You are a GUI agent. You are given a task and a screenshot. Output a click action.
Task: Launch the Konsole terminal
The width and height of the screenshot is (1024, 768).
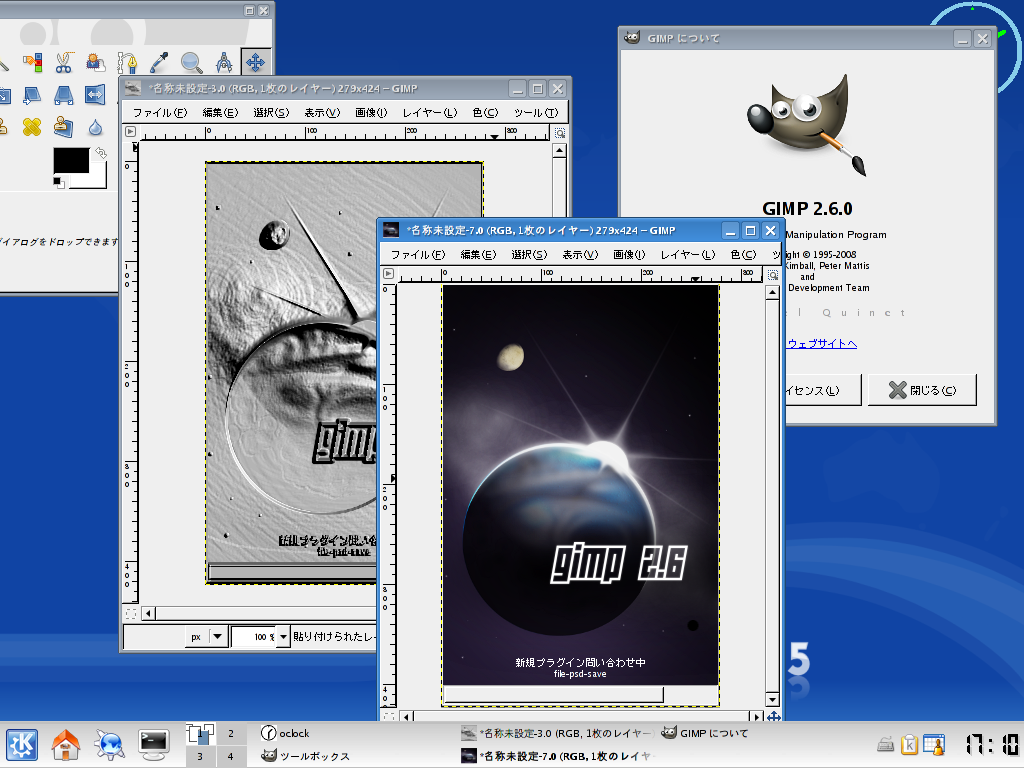point(154,745)
